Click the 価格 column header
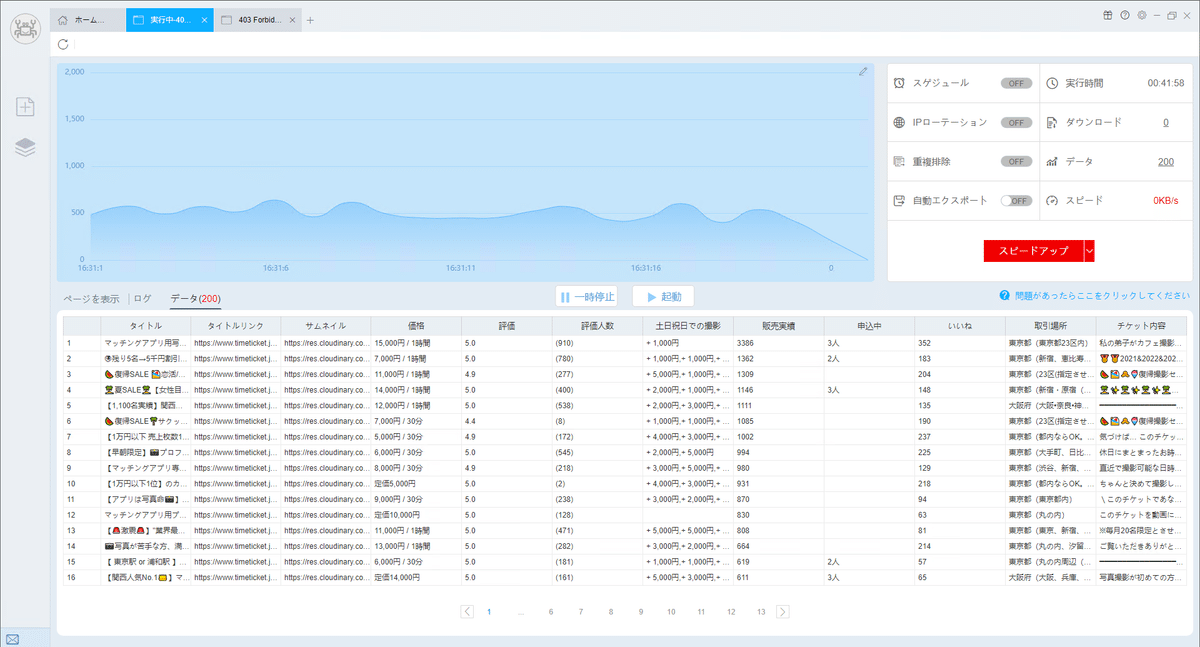Screen dimensions: 1200x647 coord(416,326)
